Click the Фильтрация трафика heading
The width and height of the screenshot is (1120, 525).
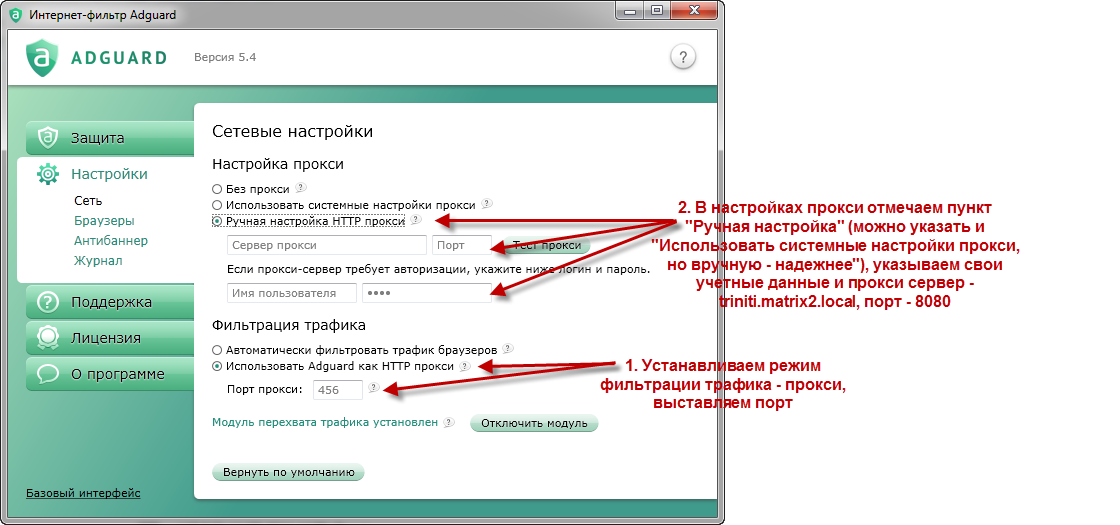[289, 325]
